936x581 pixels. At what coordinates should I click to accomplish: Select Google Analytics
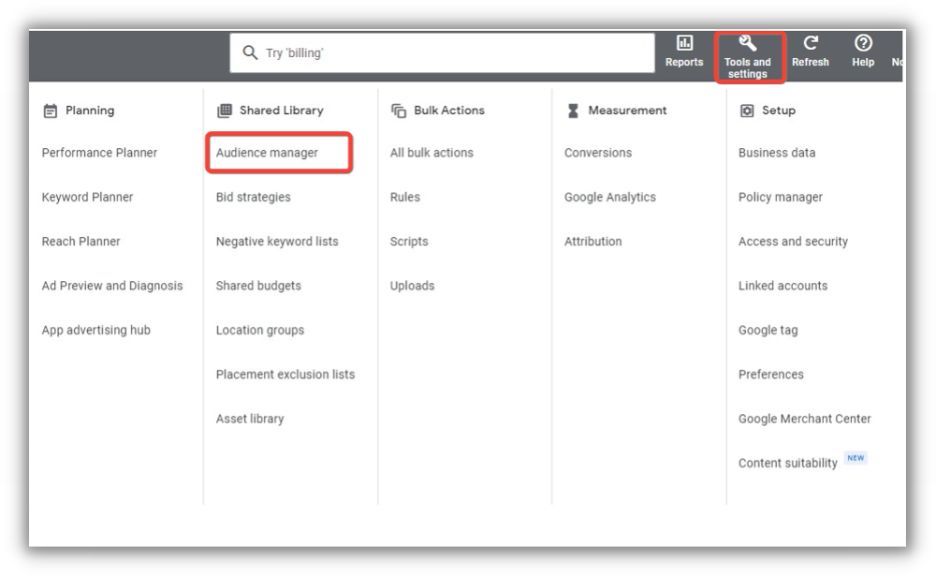(x=610, y=197)
